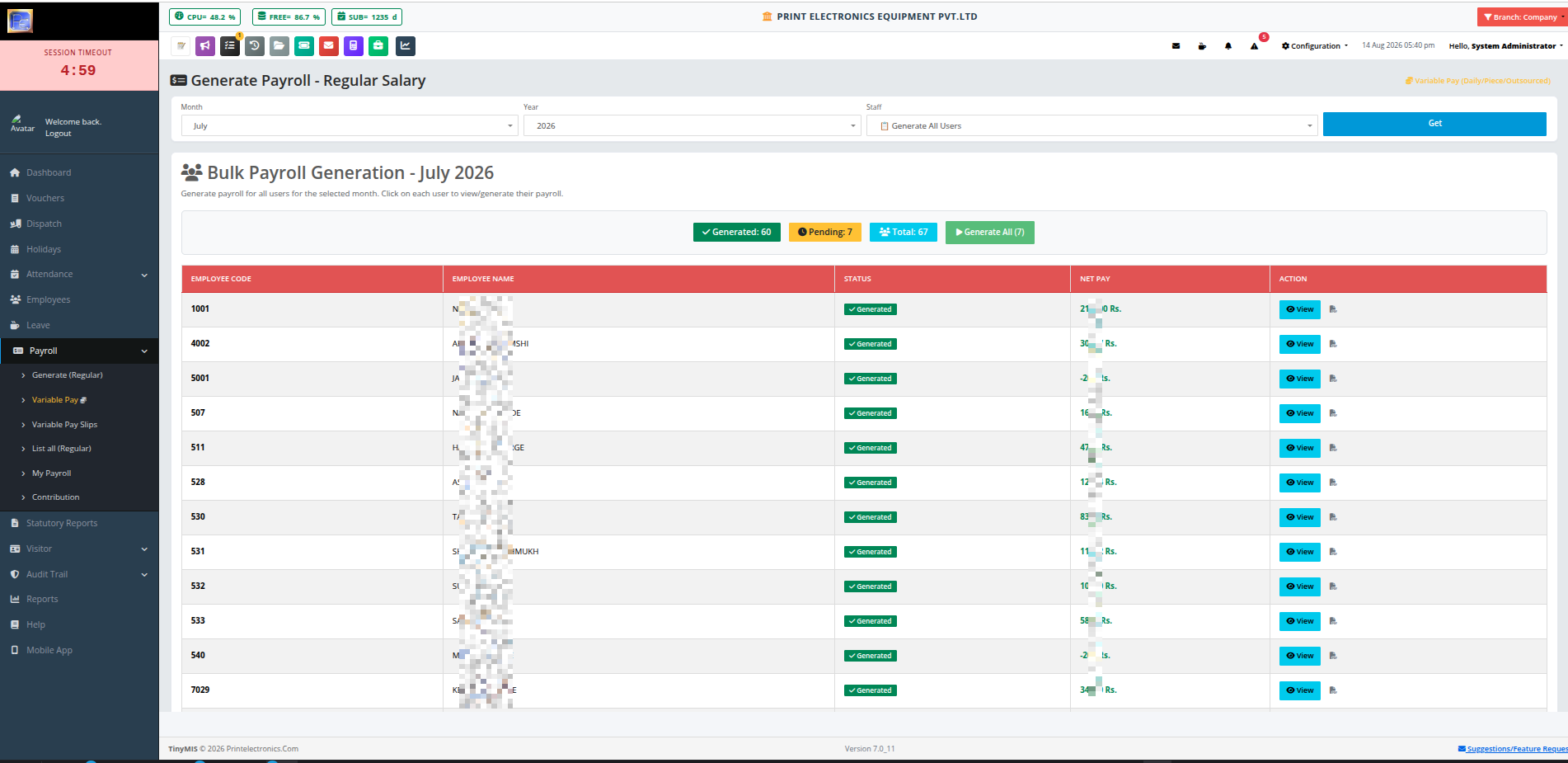This screenshot has height=763, width=1568.
Task: Click the Pending: 7 badge
Action: click(x=824, y=233)
